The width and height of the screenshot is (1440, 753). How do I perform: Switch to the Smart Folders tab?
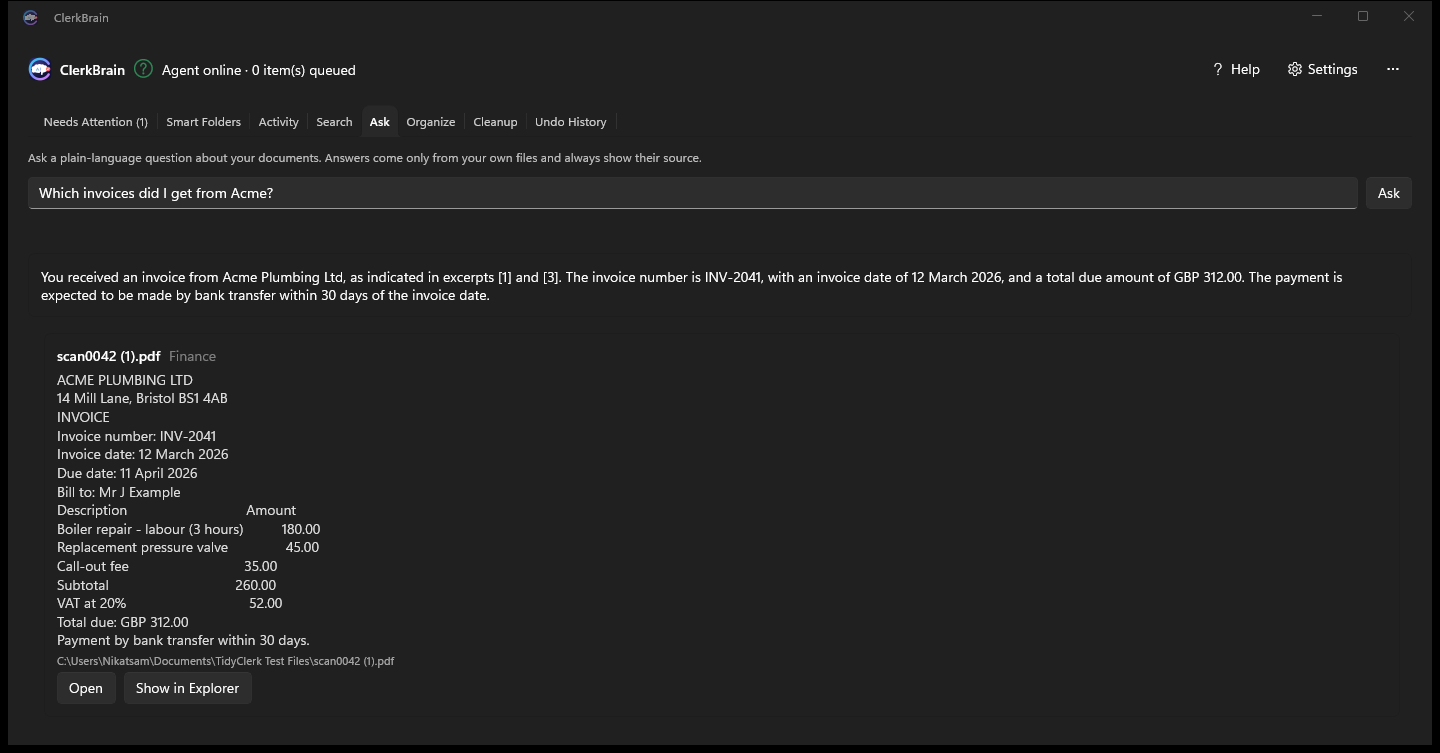[203, 122]
